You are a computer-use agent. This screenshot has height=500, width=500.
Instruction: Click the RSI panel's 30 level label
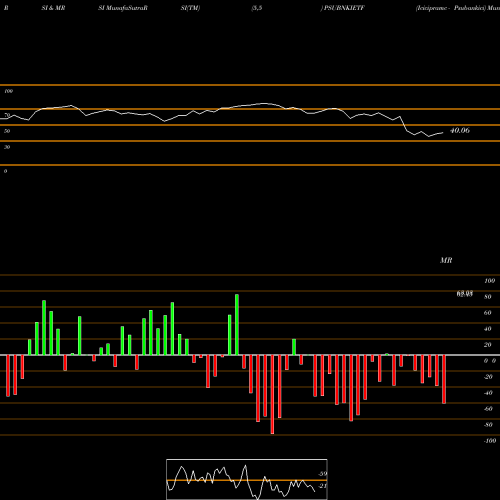point(7,147)
